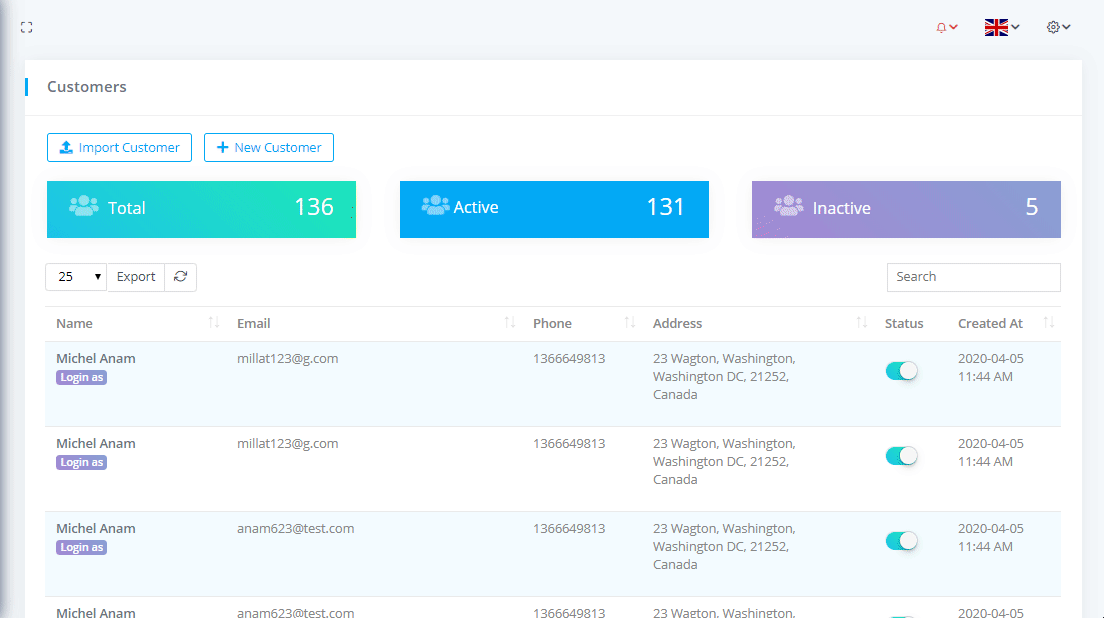Sort by Address column arrows icon
Screen dimensions: 1104x618
tap(861, 323)
